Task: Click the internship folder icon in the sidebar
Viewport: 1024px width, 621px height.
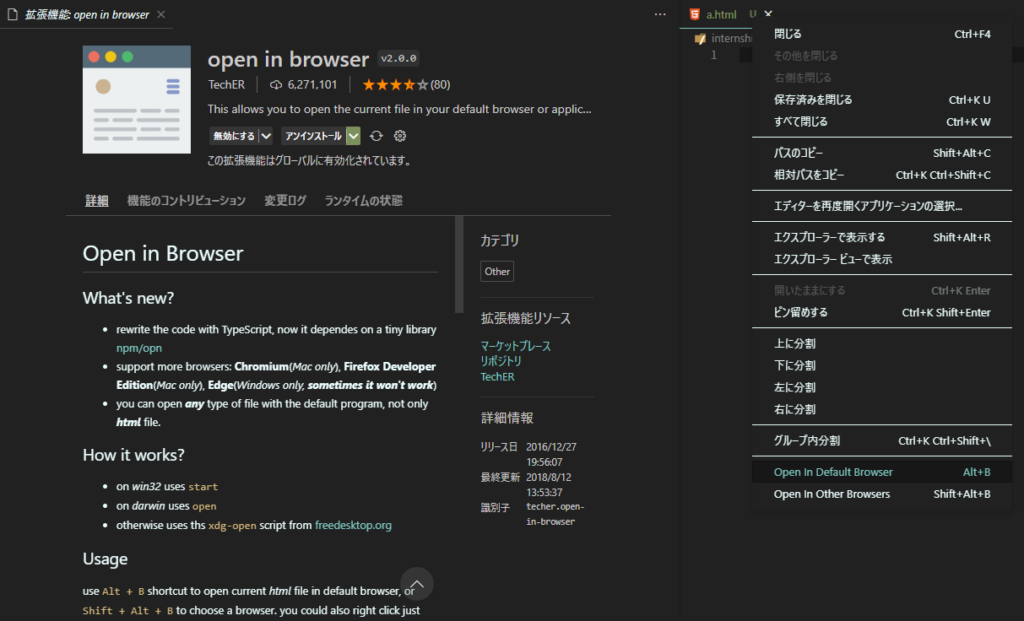Action: (701, 38)
